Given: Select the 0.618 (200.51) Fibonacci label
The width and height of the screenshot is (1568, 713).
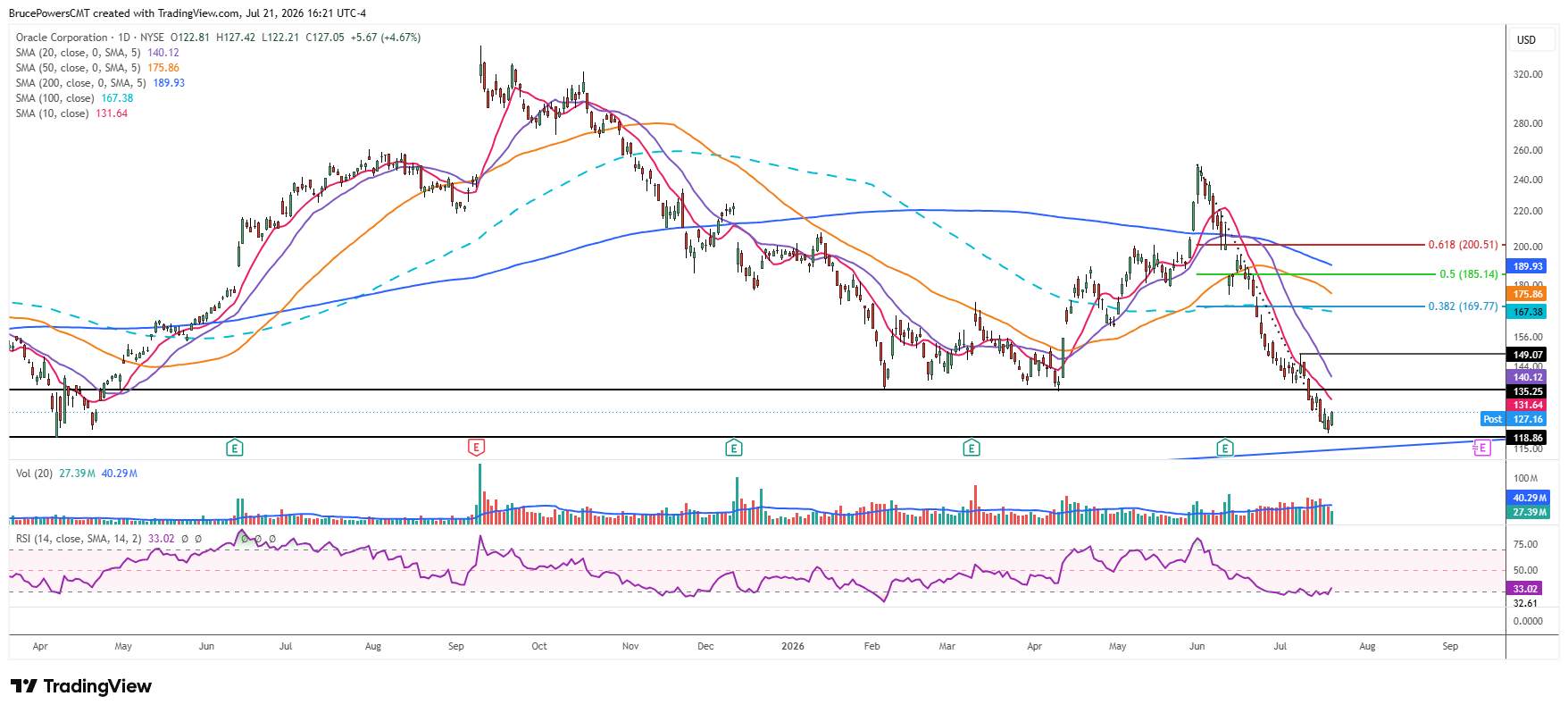Looking at the screenshot, I should pyautogui.click(x=1463, y=245).
